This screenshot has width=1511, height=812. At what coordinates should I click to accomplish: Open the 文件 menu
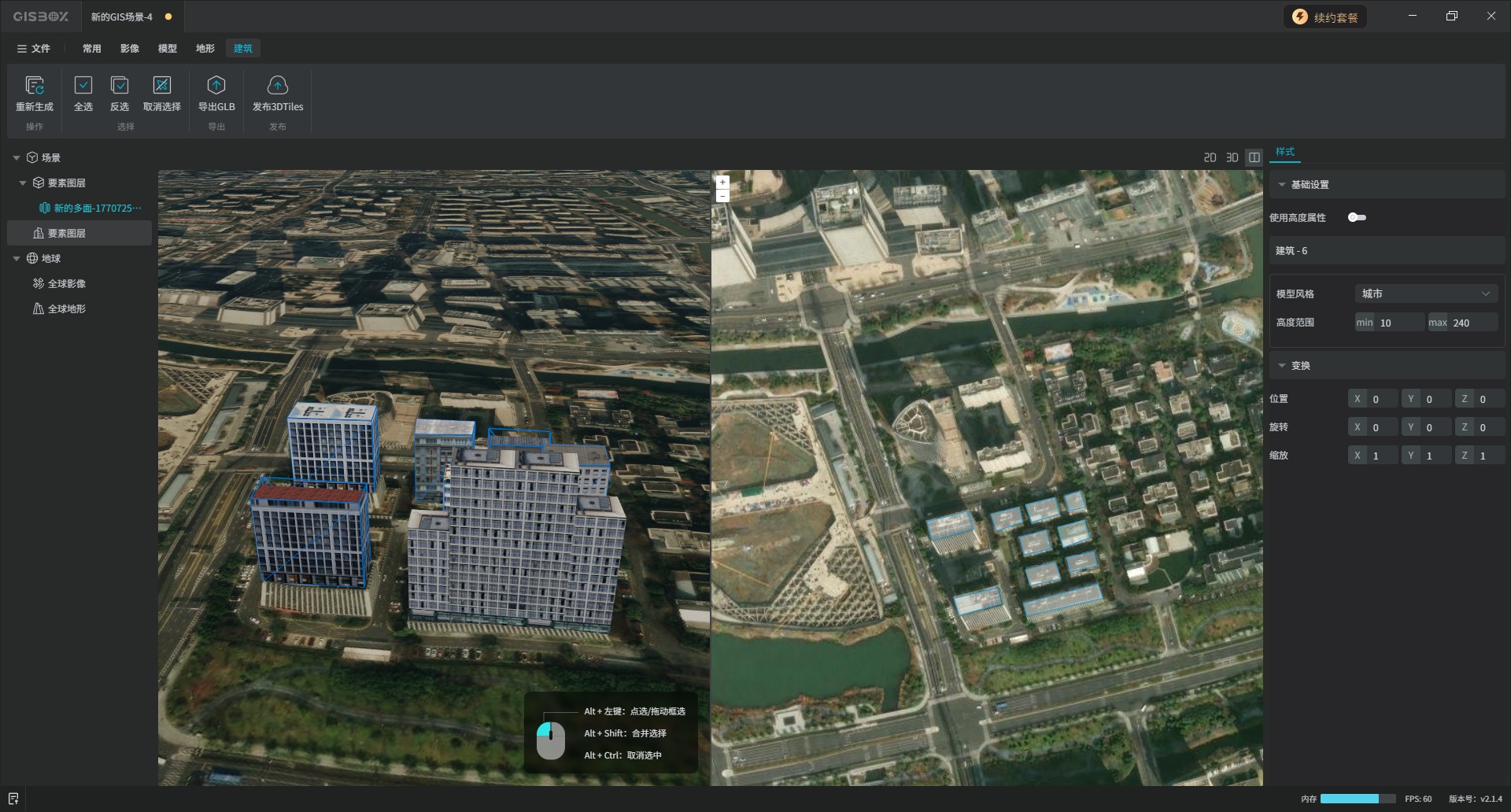[x=34, y=49]
